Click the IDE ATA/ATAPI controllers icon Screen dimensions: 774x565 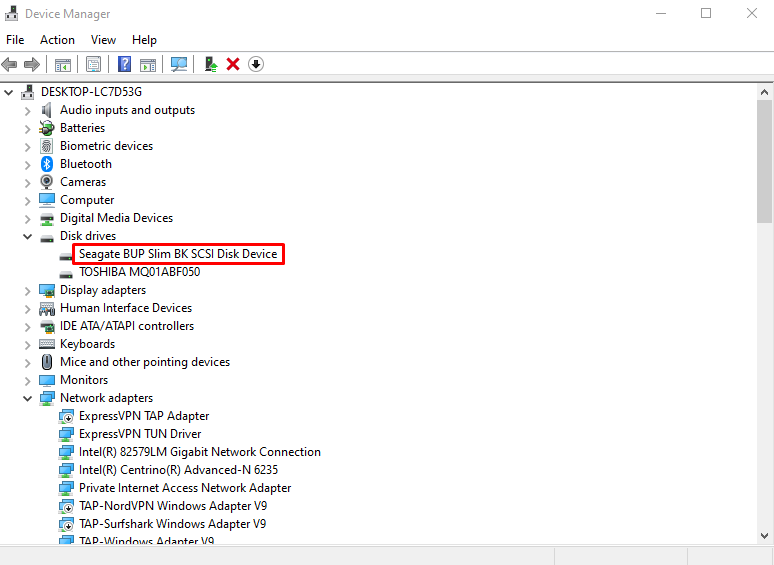pos(47,326)
